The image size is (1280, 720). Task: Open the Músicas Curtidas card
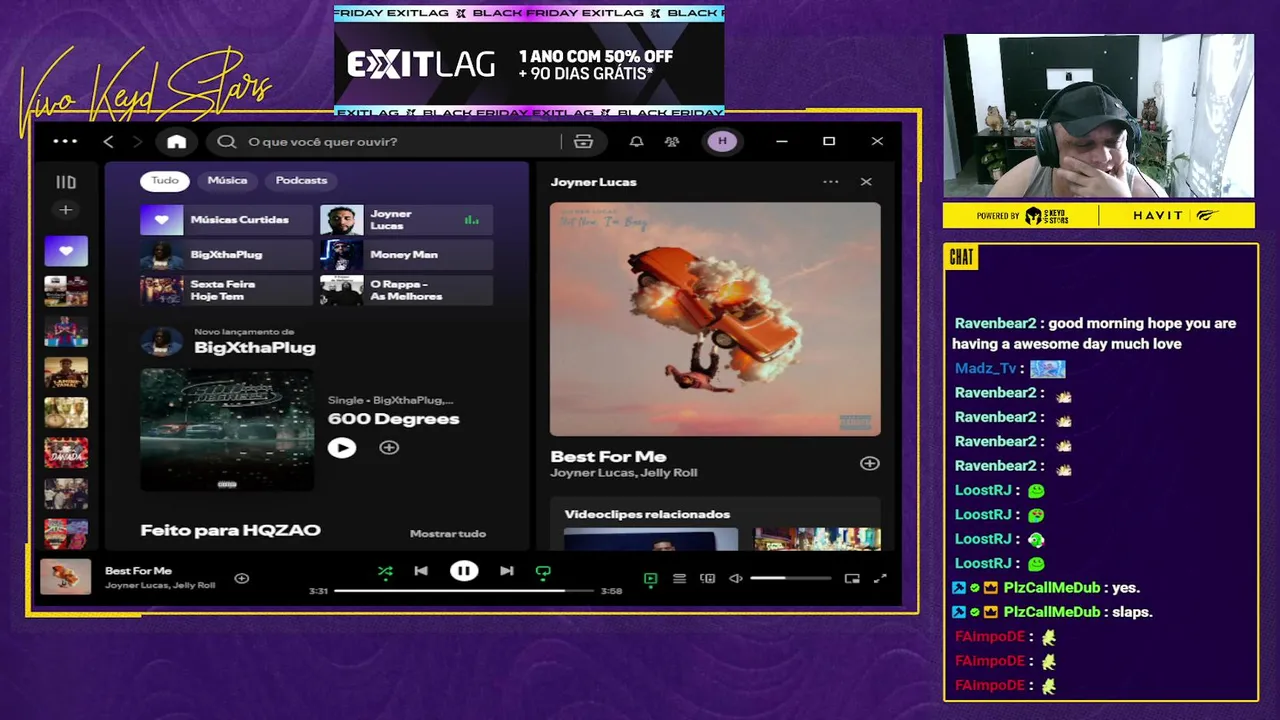(x=226, y=220)
